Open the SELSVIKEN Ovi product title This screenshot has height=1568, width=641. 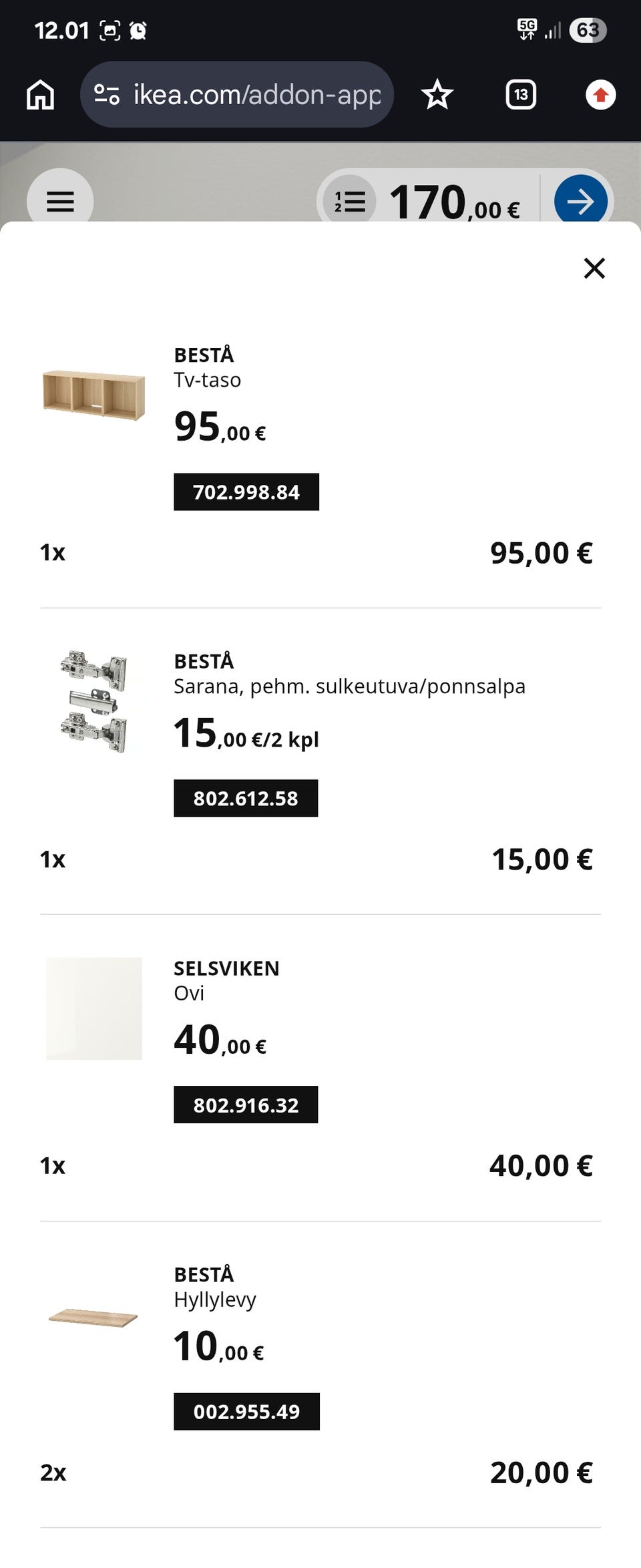point(226,980)
